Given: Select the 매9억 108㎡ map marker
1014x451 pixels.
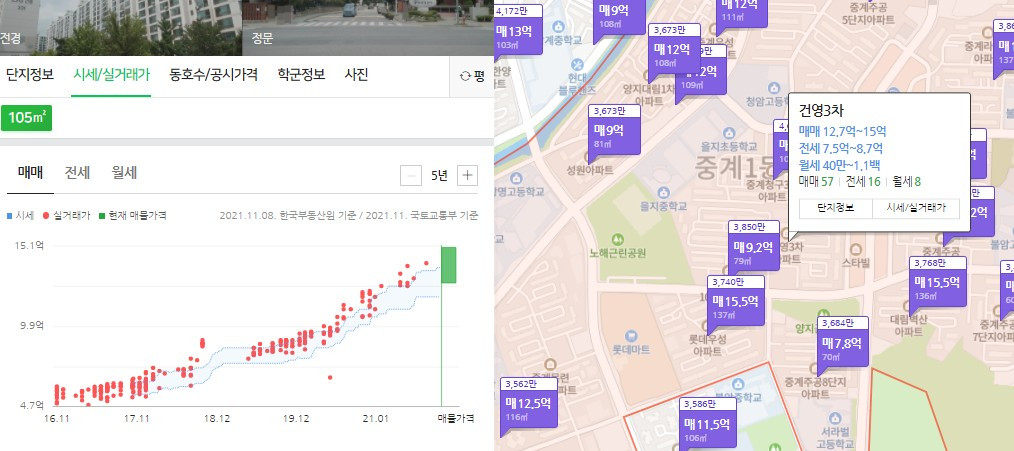Looking at the screenshot, I should coord(620,17).
